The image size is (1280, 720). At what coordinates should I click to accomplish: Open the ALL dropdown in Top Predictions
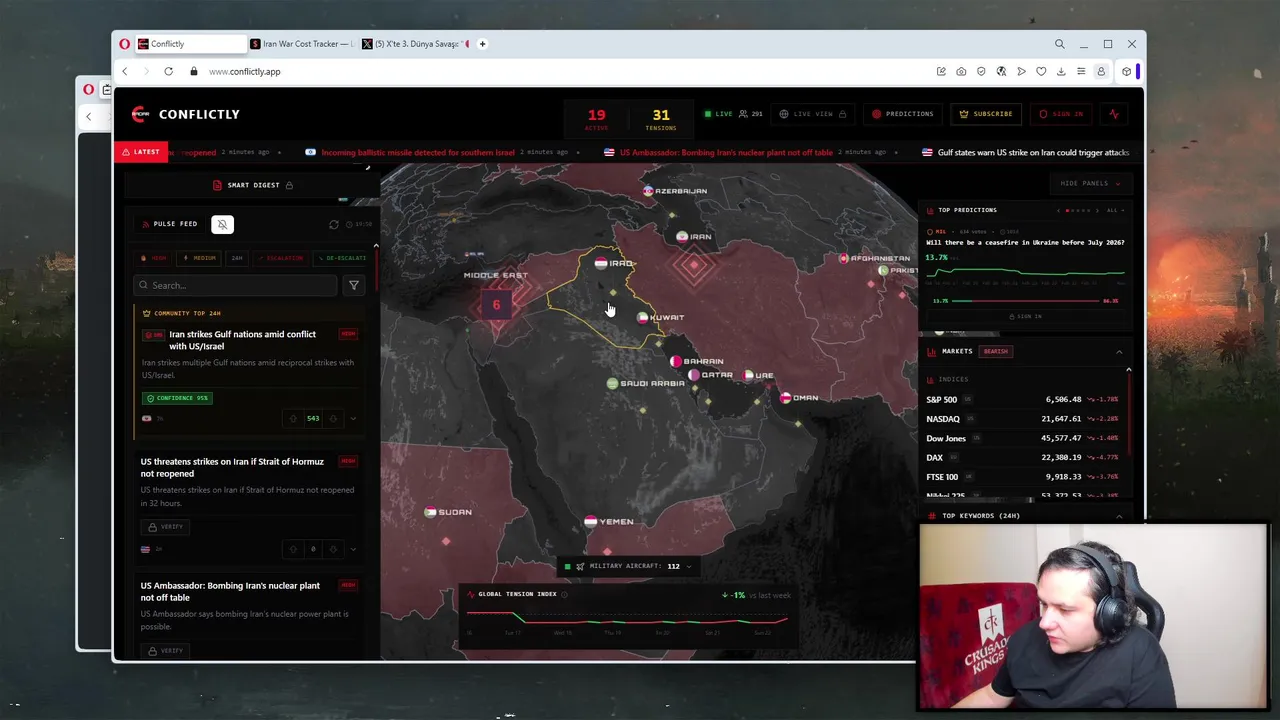pyautogui.click(x=1114, y=210)
